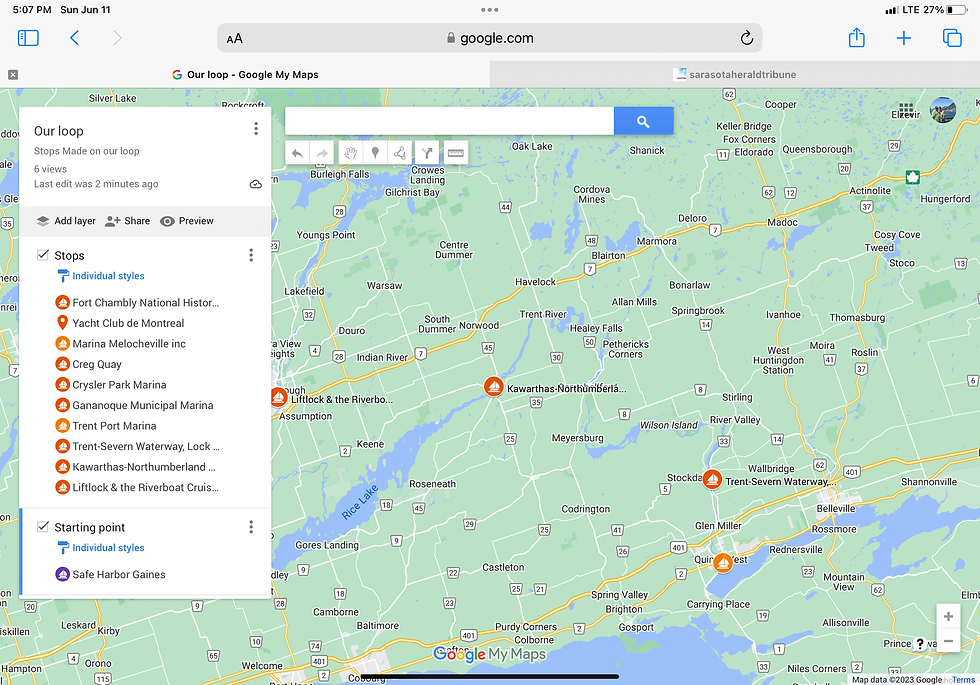Tap the battery indicator in status bar
Viewport: 980px width, 685px height.
point(957,10)
